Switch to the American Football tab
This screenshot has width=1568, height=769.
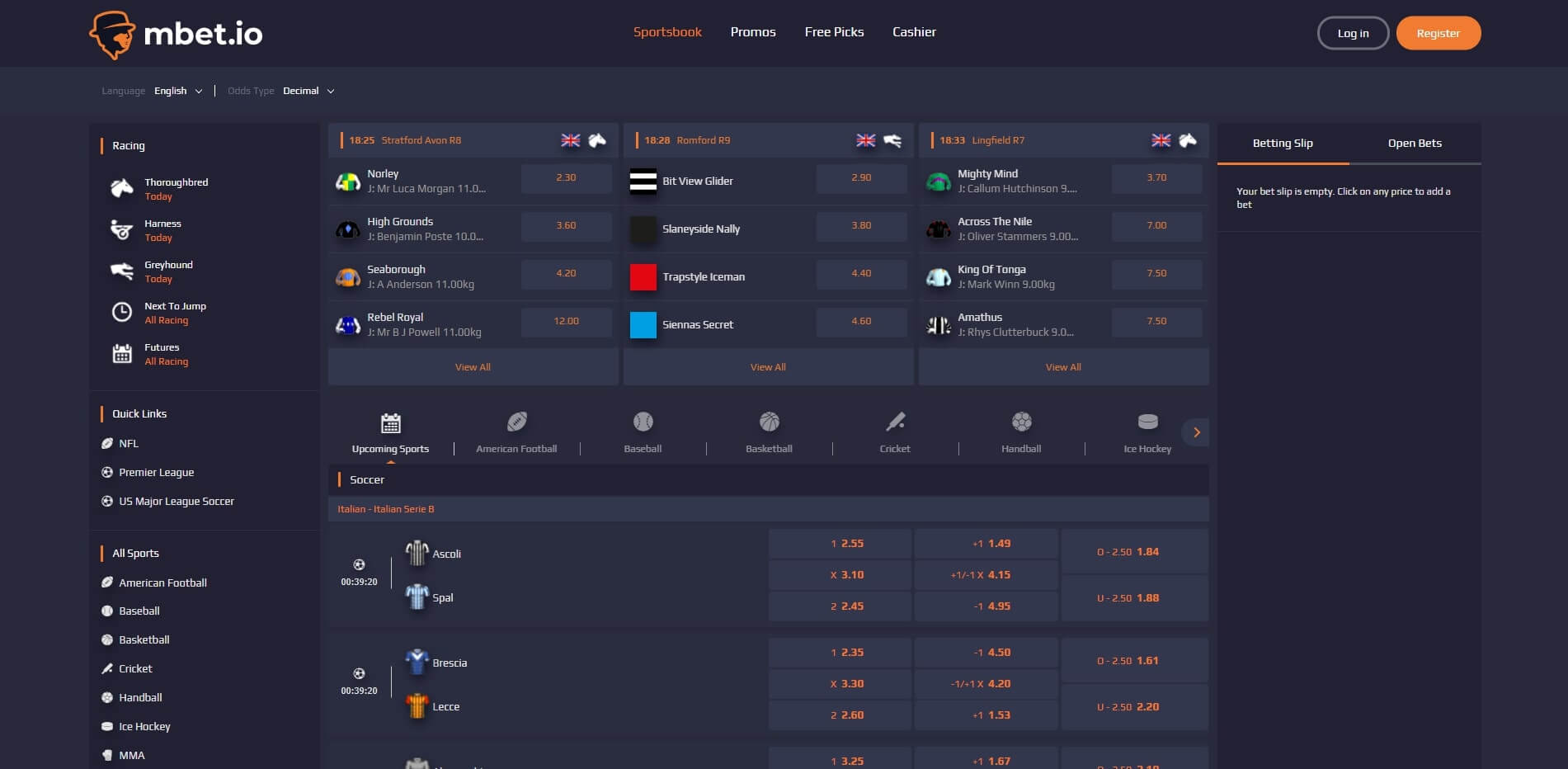516,431
